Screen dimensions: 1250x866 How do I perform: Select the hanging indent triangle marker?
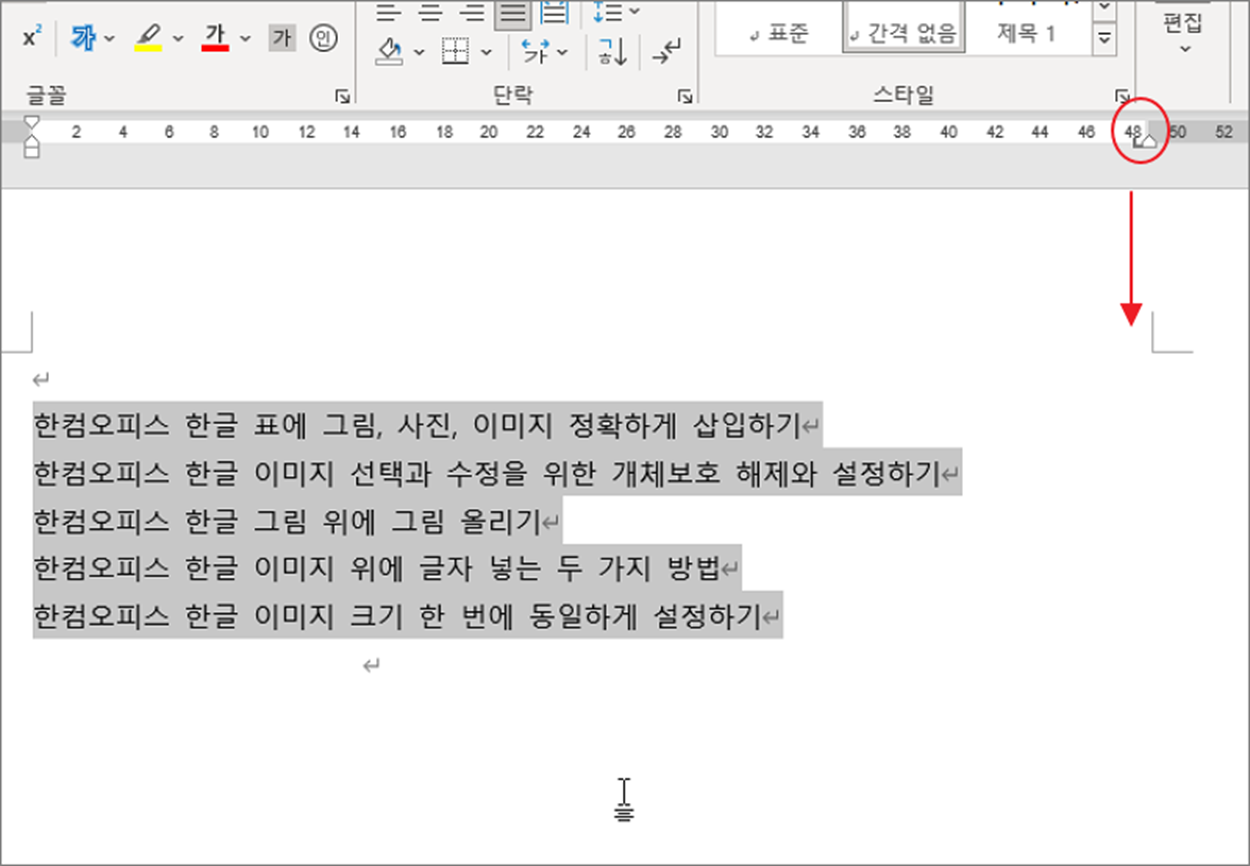click(32, 141)
